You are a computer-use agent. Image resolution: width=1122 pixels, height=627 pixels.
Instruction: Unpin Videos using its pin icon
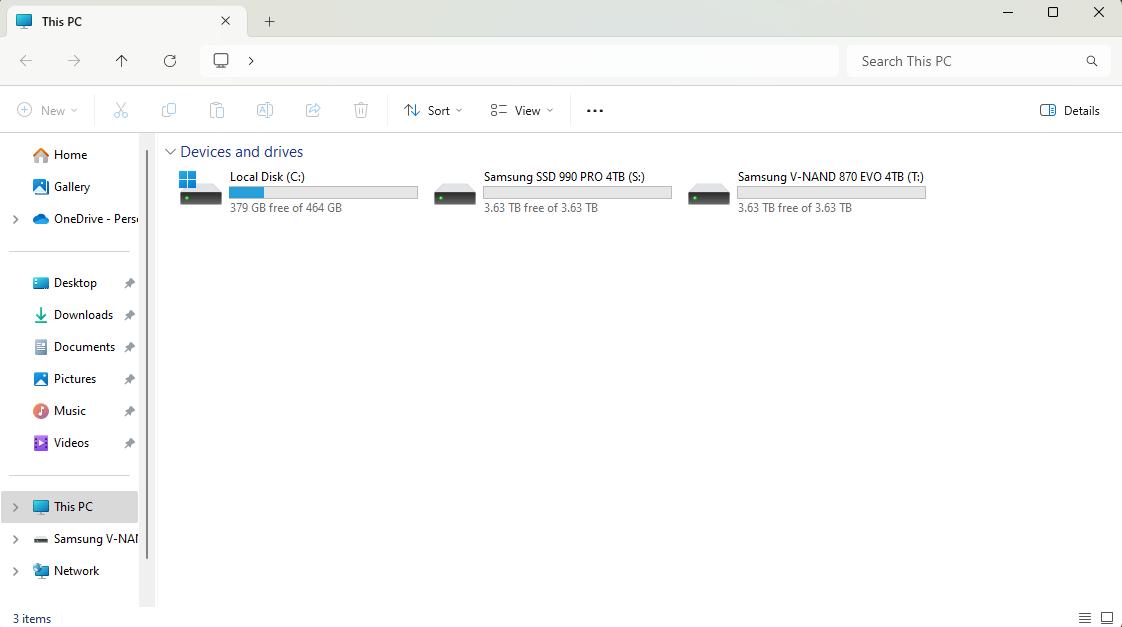point(130,443)
